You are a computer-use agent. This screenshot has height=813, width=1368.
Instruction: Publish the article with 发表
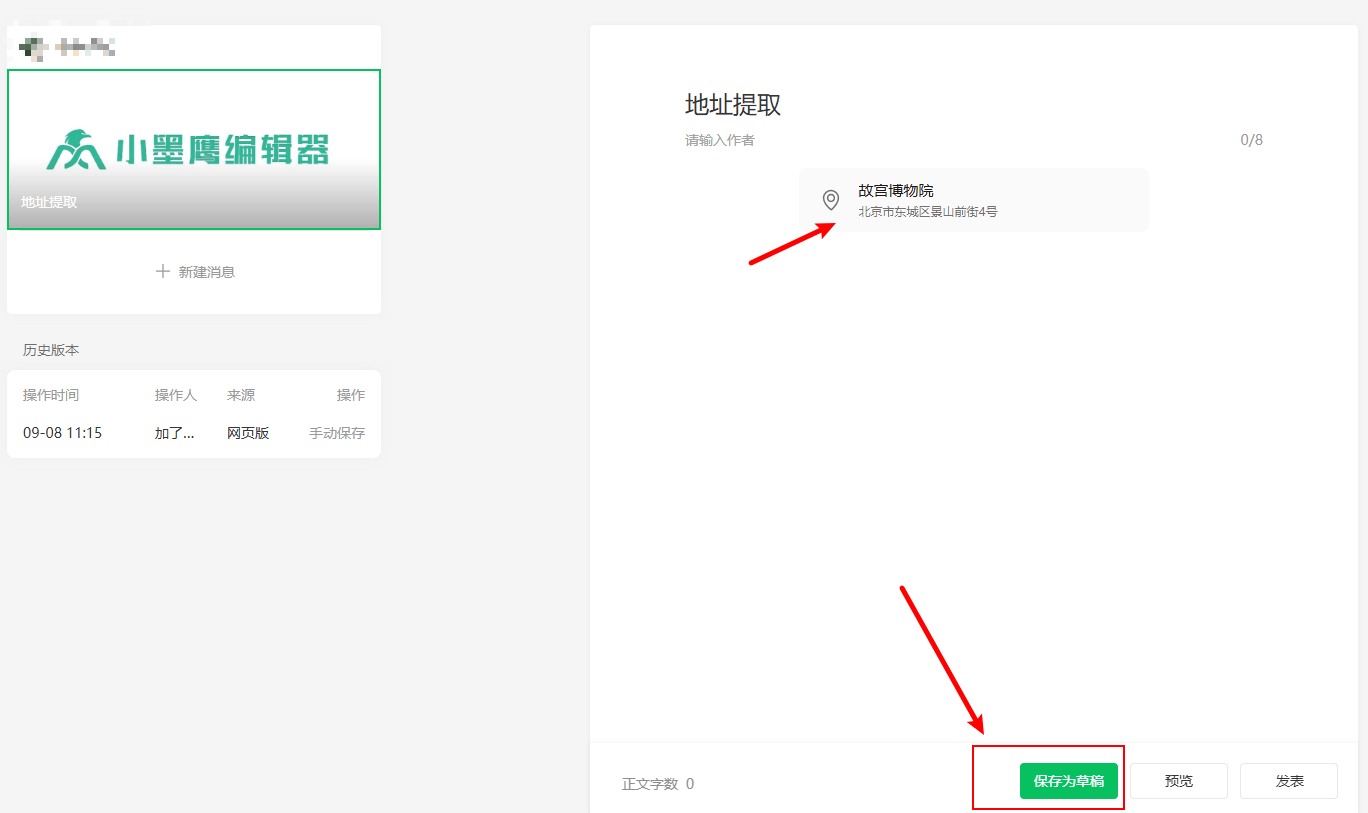click(x=1288, y=781)
